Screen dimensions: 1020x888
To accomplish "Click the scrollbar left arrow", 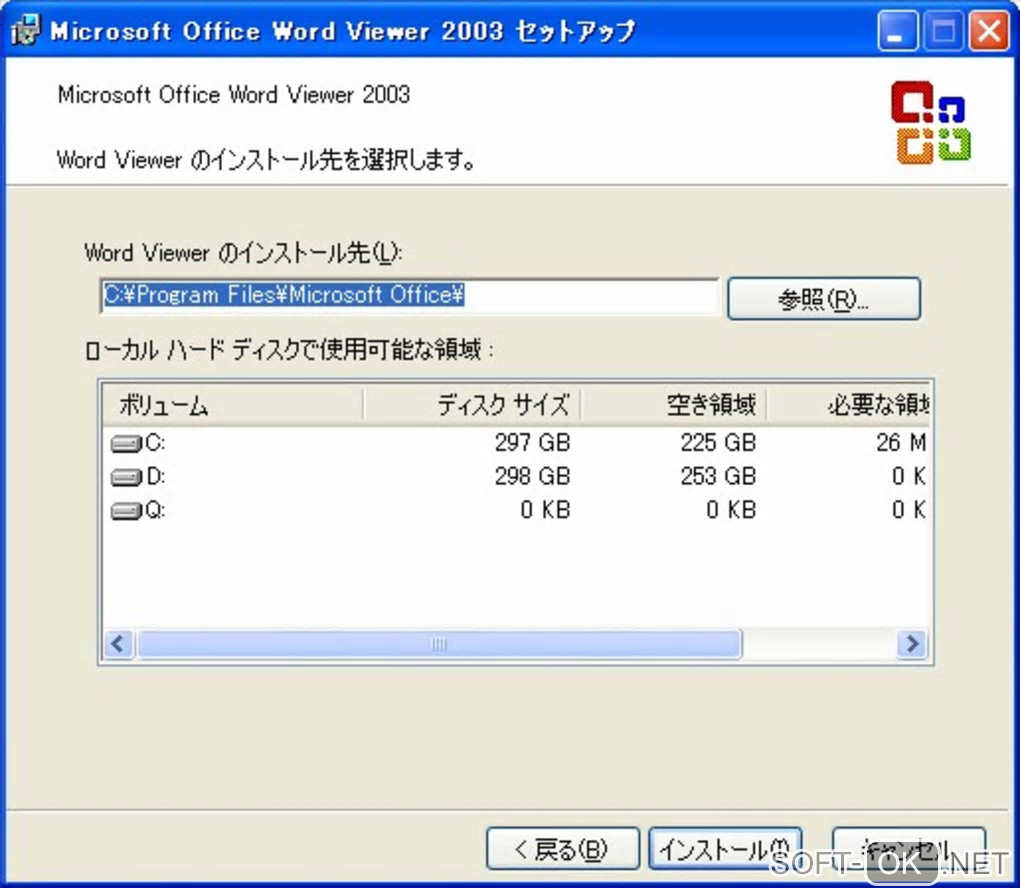I will click(119, 644).
